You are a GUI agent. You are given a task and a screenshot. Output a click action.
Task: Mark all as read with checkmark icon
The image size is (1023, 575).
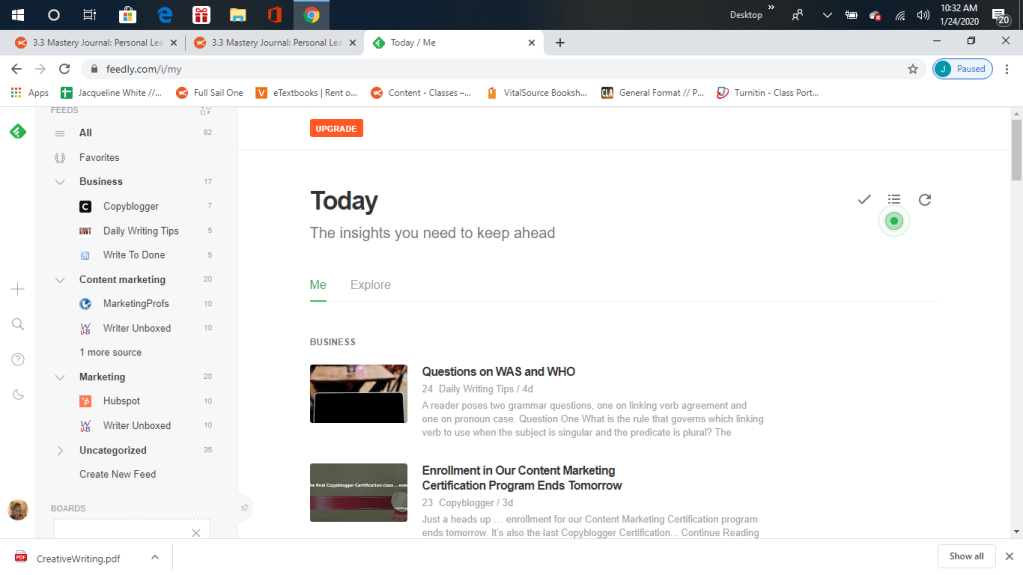coord(864,200)
